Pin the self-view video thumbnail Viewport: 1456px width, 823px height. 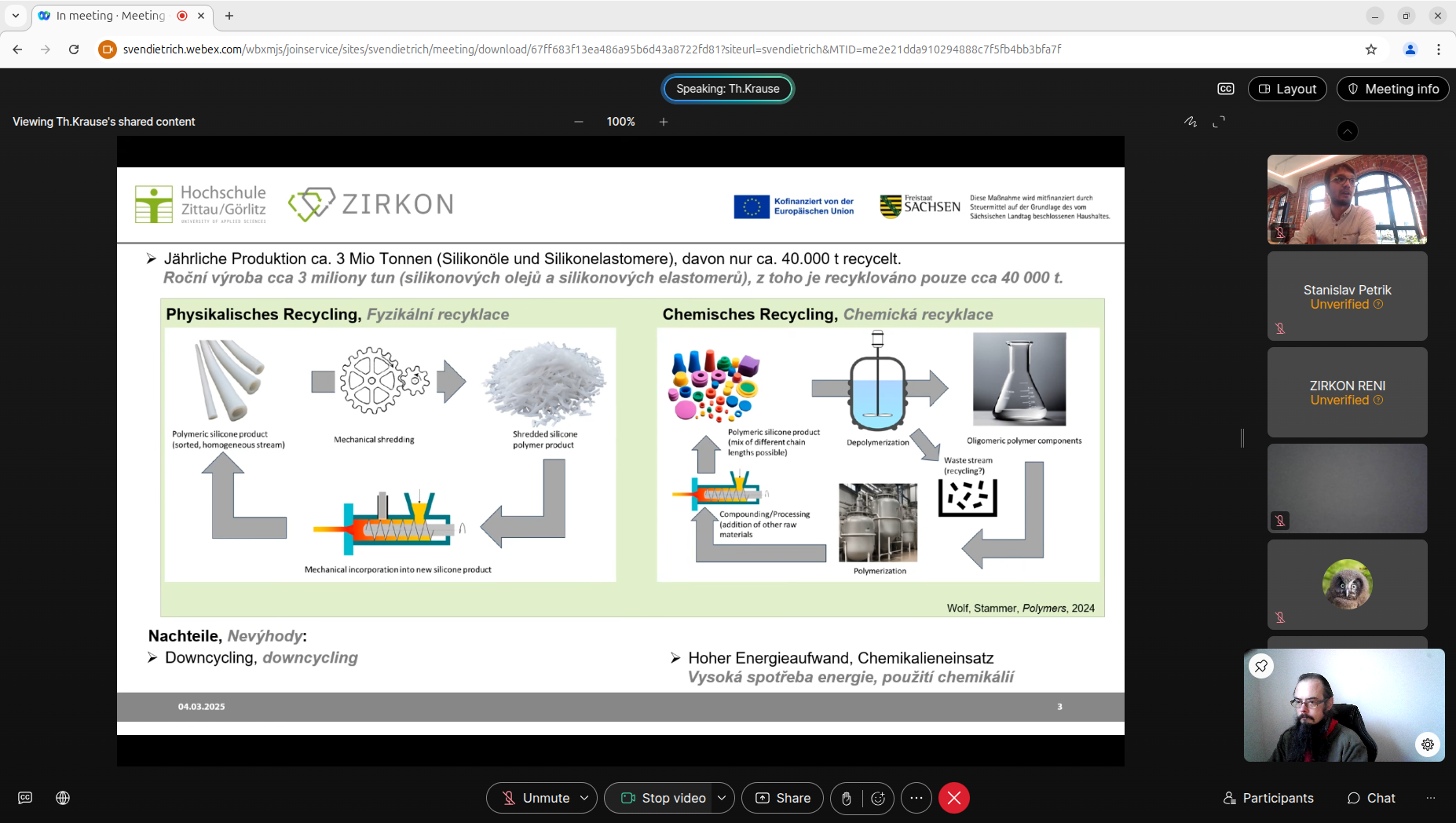[1261, 666]
